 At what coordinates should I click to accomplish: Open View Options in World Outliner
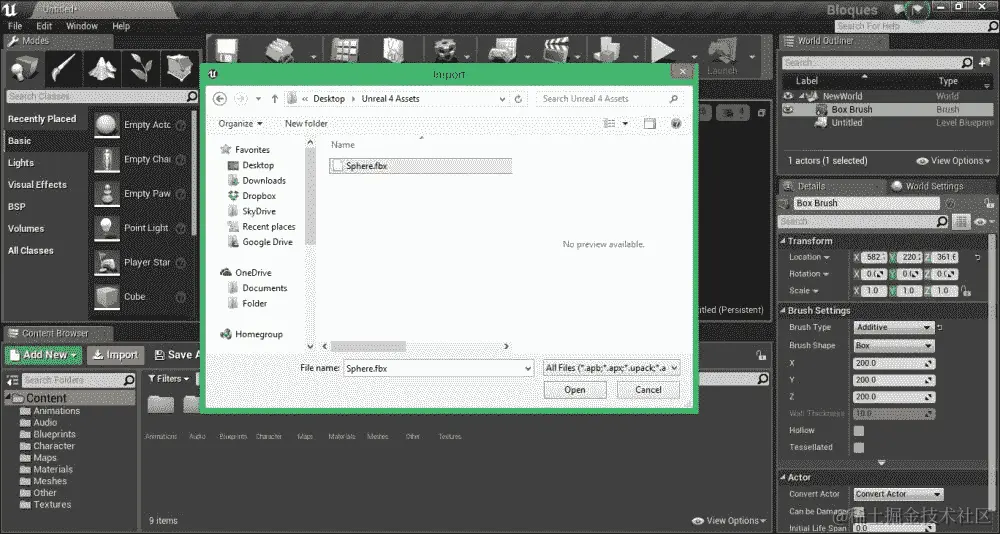953,161
